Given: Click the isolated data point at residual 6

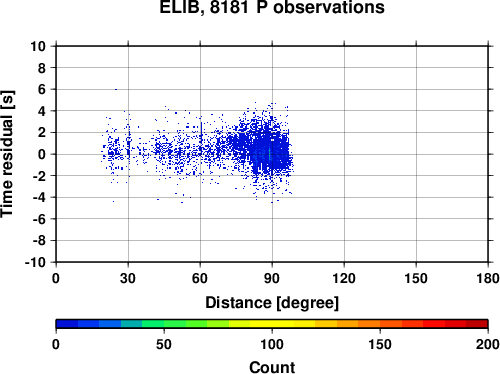Looking at the screenshot, I should pyautogui.click(x=116, y=89).
